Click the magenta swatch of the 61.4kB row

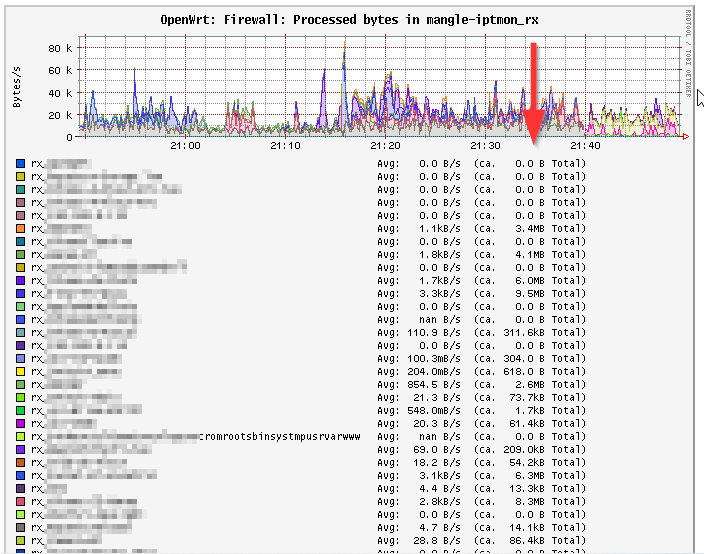pos(20,424)
